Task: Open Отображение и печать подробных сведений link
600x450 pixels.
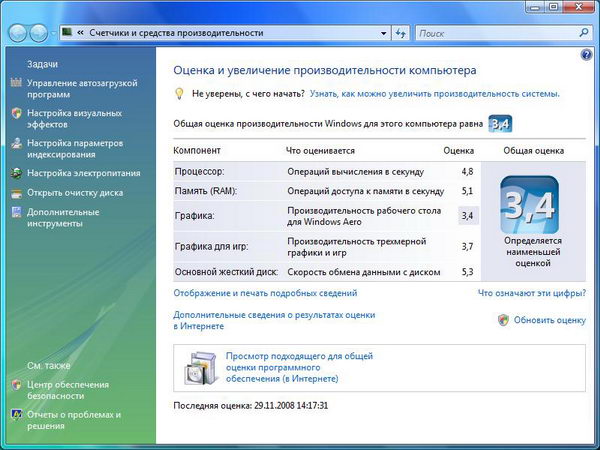Action: click(x=265, y=294)
